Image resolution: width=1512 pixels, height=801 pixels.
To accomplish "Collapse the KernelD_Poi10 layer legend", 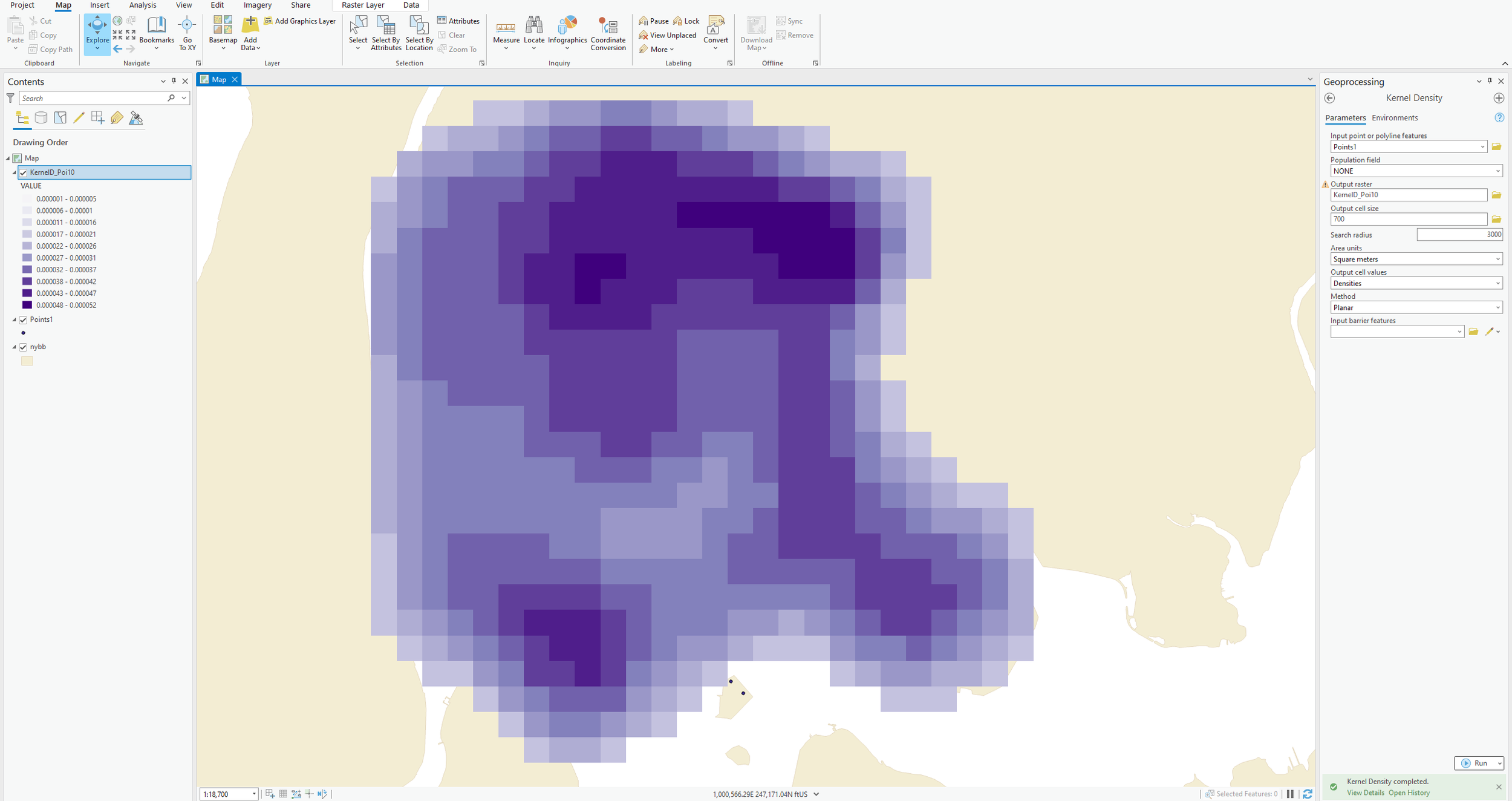I will (13, 172).
